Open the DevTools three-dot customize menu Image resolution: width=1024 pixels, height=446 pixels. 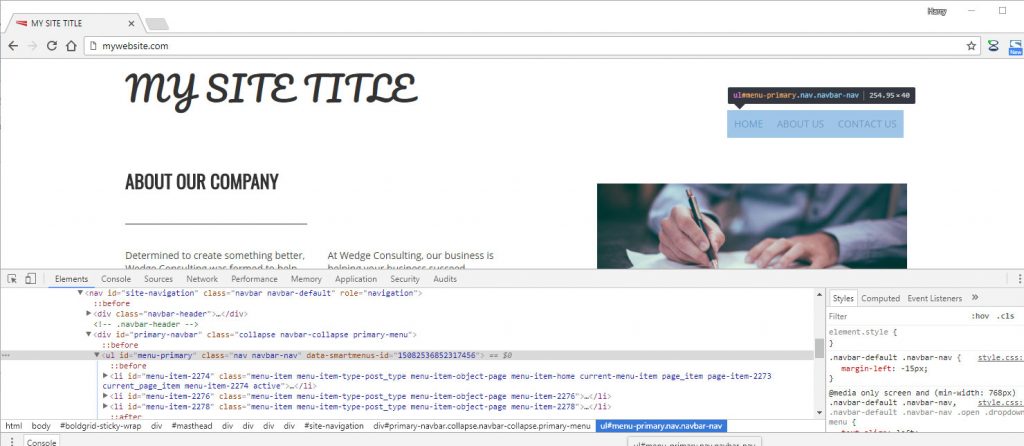tap(1019, 279)
